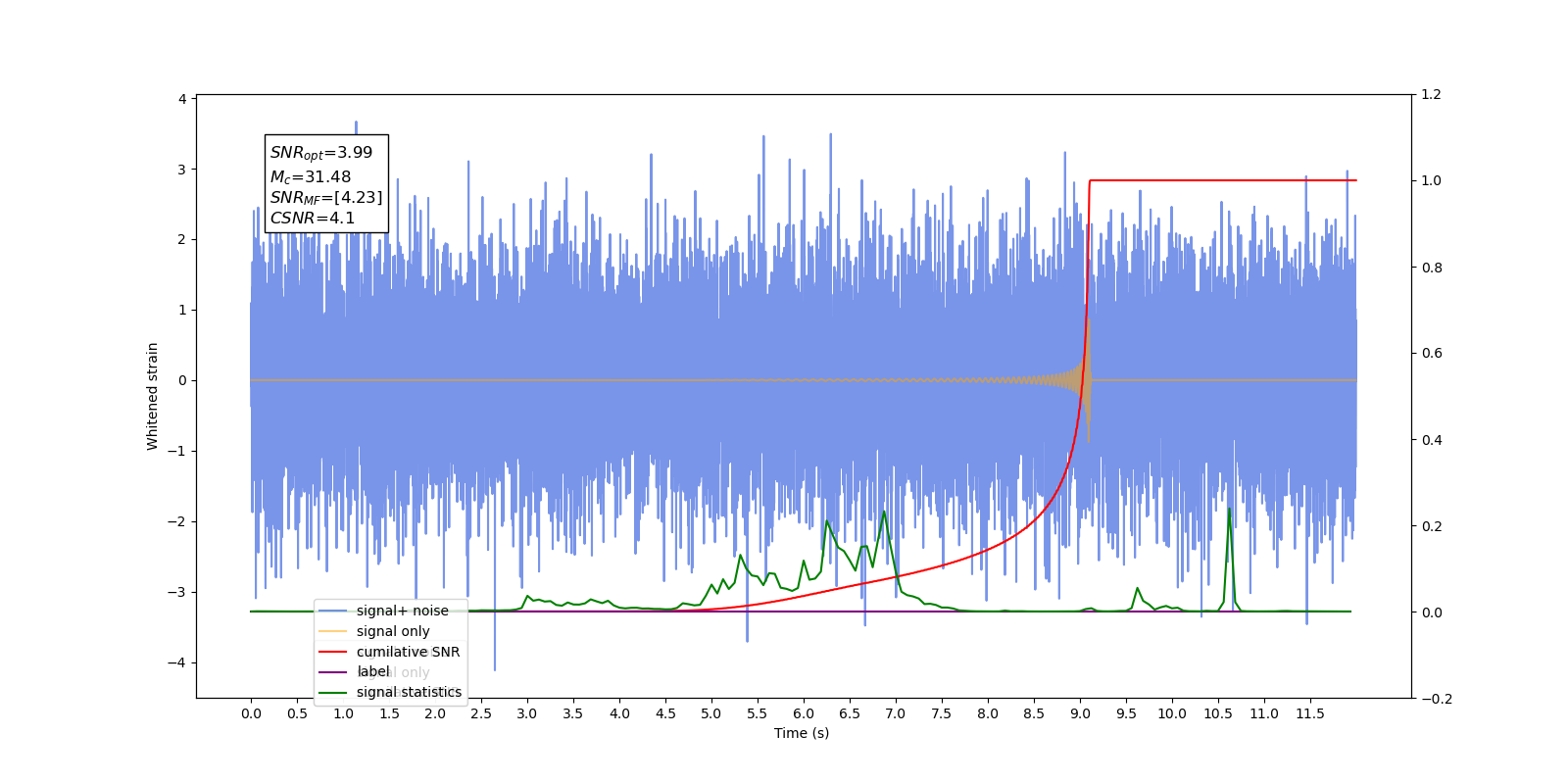
Task: Select the SNR_MF=[4.23] annotation line
Action: click(x=326, y=198)
